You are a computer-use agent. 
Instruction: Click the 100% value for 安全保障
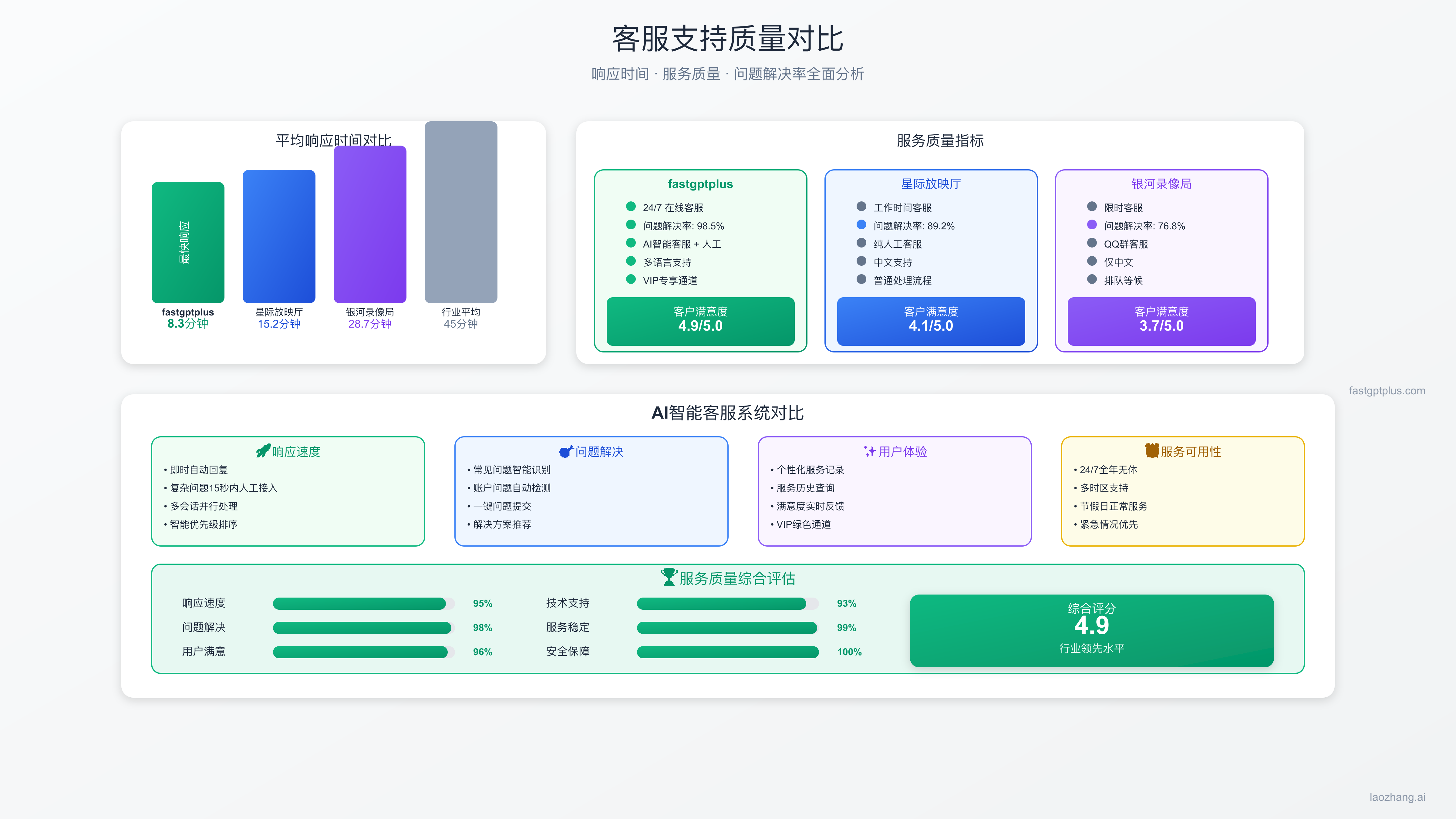[849, 652]
